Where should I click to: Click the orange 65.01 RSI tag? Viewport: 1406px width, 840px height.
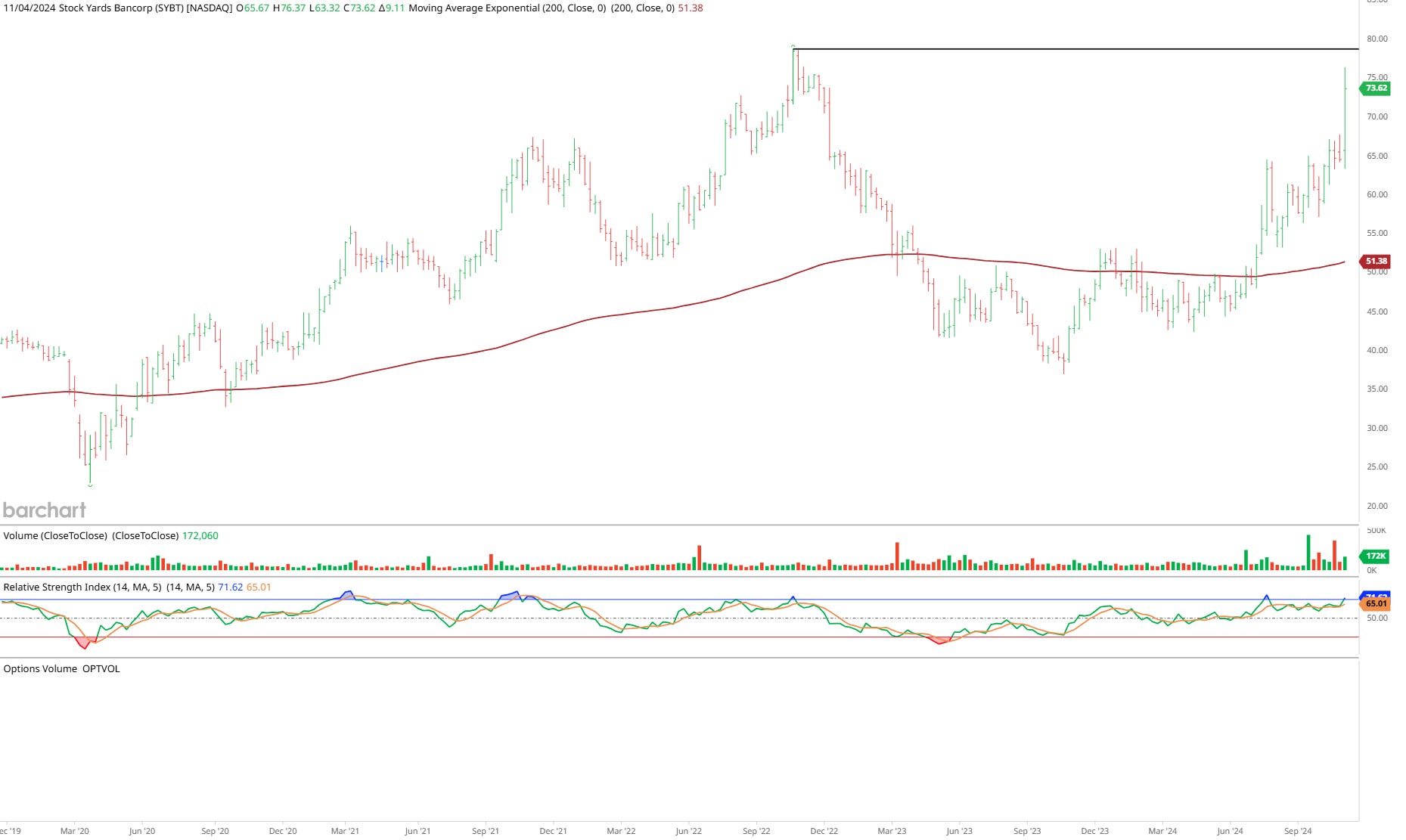(x=1375, y=604)
